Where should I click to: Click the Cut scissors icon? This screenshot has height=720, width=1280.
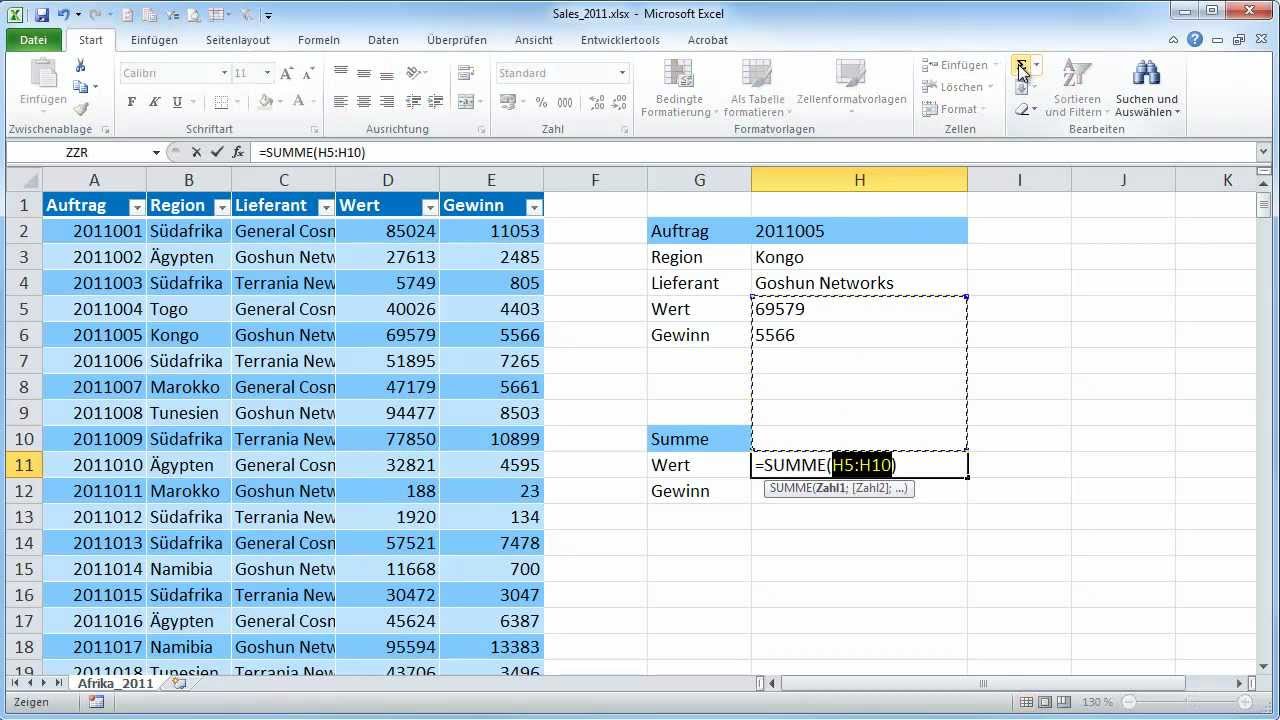coord(81,66)
